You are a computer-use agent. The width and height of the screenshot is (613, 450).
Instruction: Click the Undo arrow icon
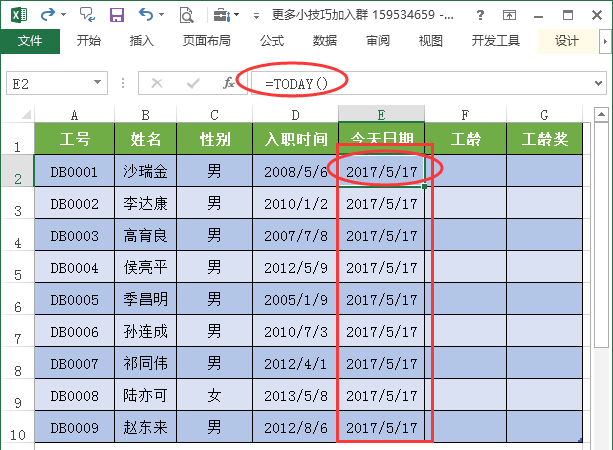[146, 15]
